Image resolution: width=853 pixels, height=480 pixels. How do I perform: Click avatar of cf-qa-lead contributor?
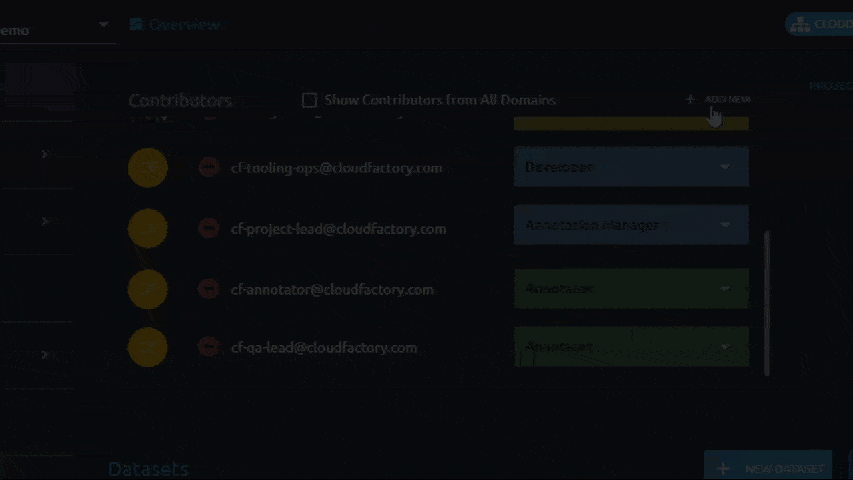(148, 347)
